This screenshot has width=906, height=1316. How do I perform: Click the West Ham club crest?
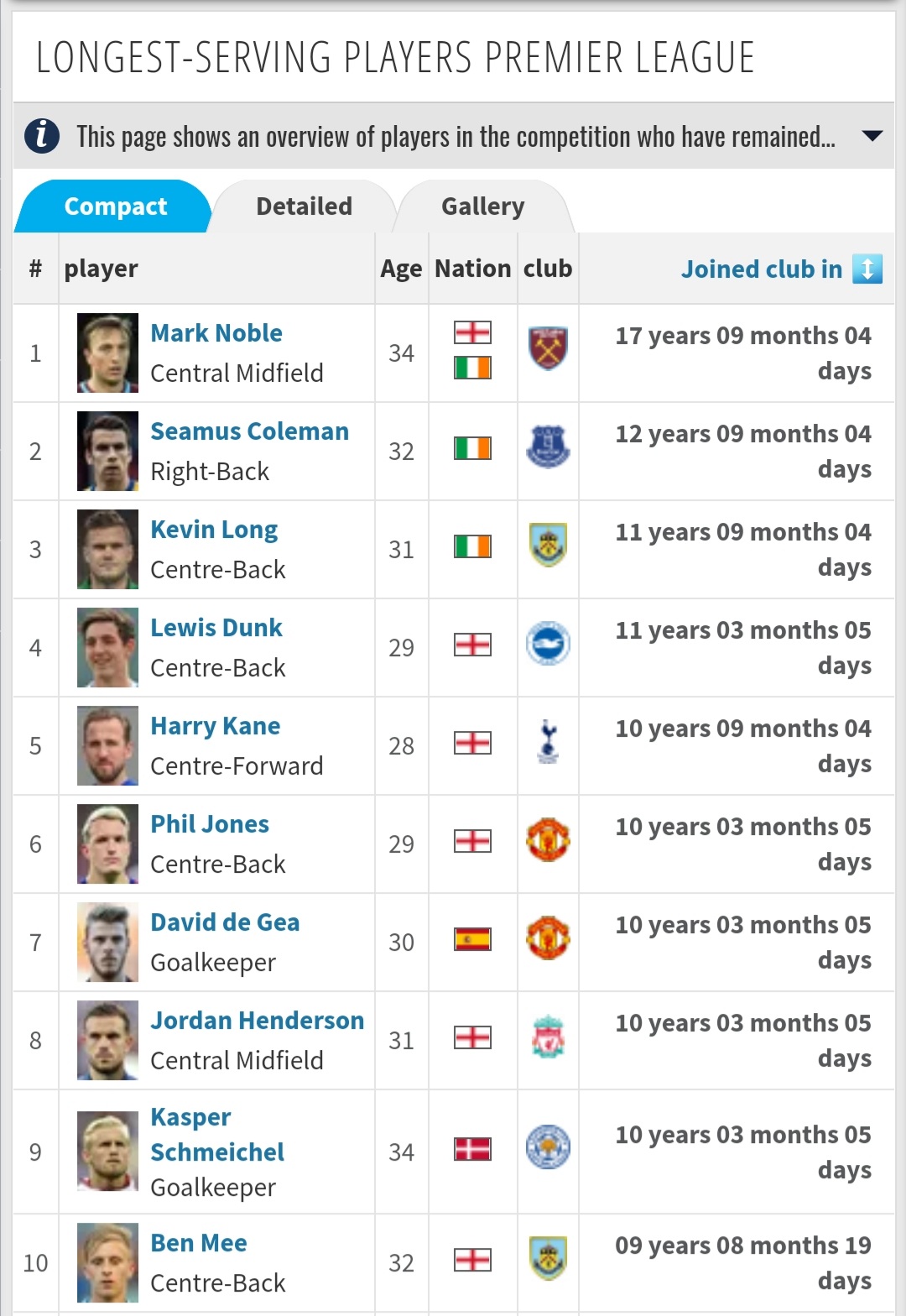(x=548, y=348)
